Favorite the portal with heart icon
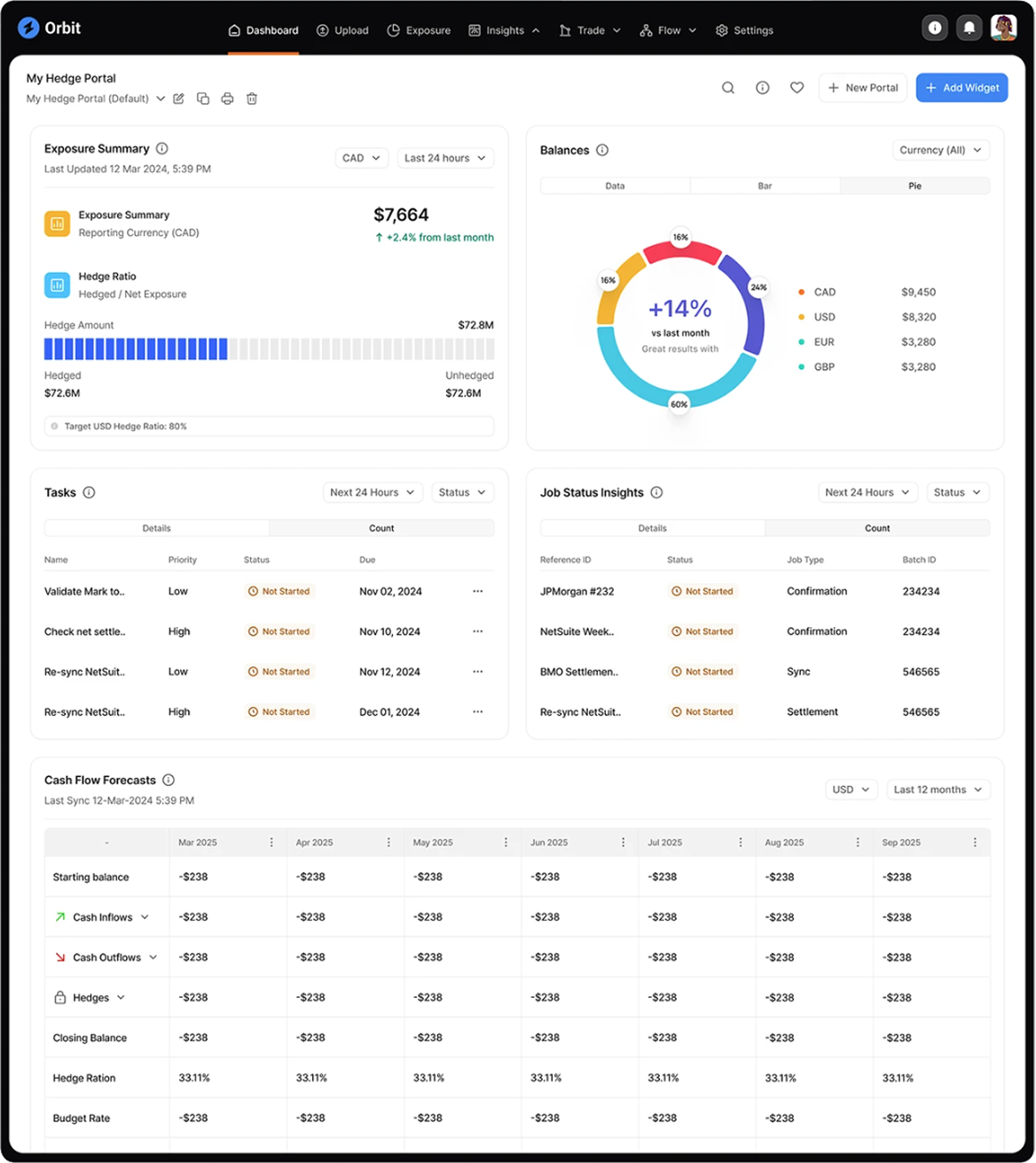This screenshot has height=1163, width=1036. tap(797, 88)
